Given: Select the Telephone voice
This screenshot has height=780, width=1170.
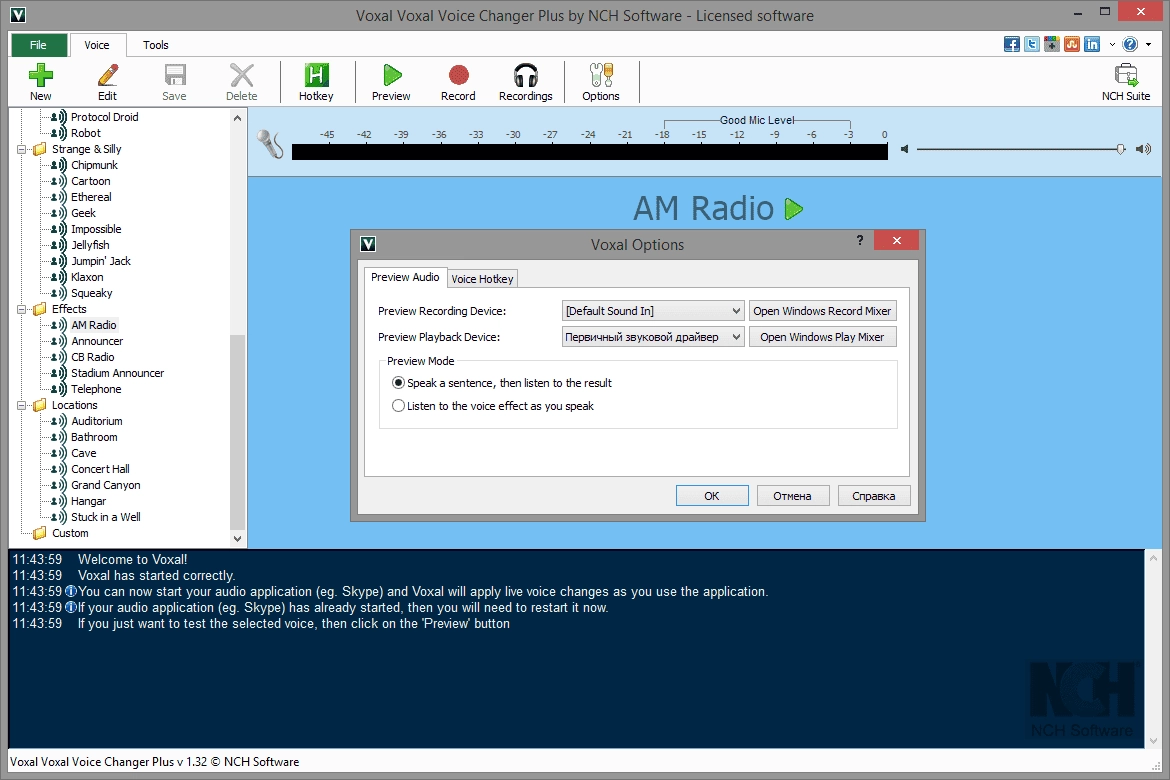Looking at the screenshot, I should click(96, 389).
